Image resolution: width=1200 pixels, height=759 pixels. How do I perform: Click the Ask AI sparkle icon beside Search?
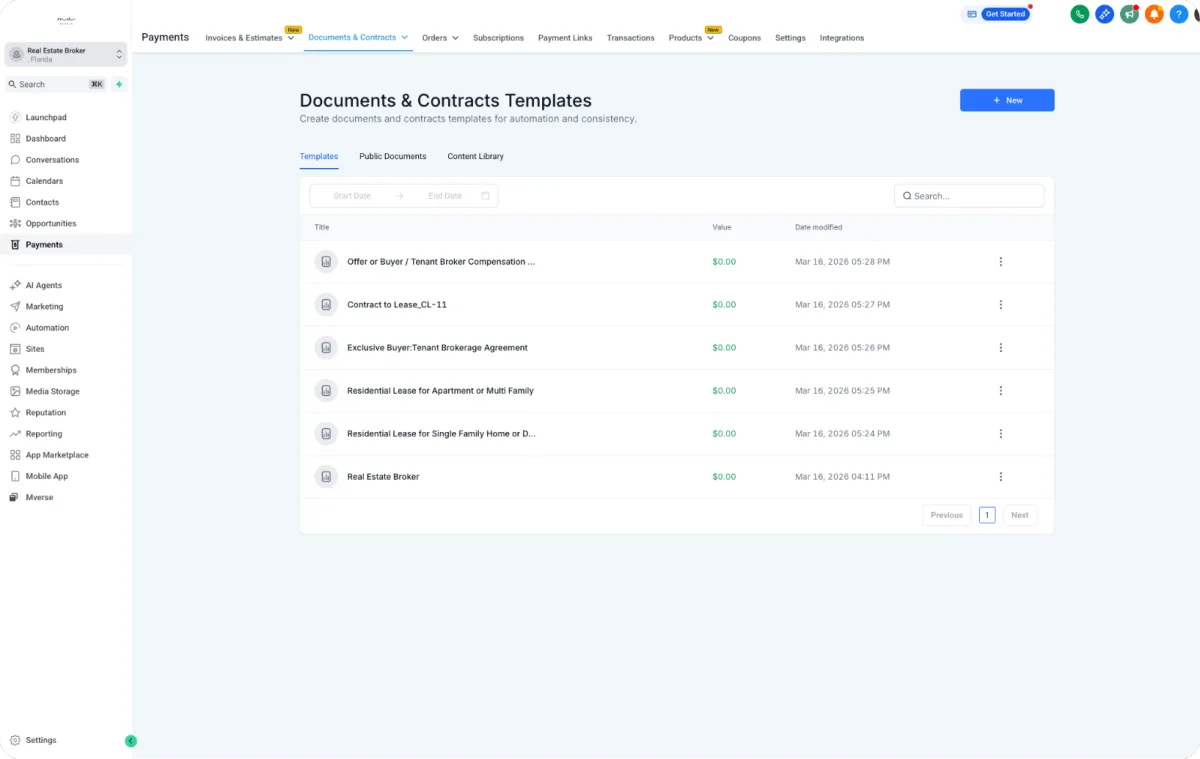pos(119,84)
